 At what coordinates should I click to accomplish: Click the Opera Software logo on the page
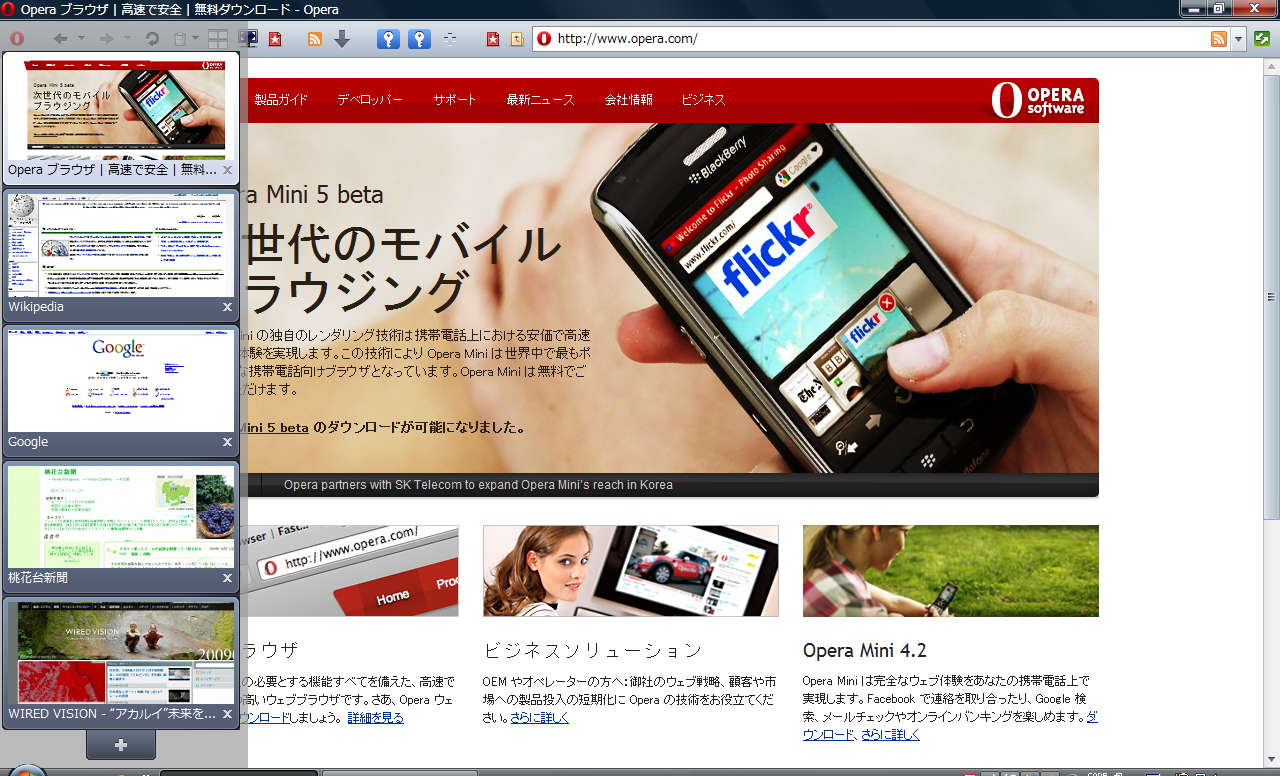(1038, 100)
